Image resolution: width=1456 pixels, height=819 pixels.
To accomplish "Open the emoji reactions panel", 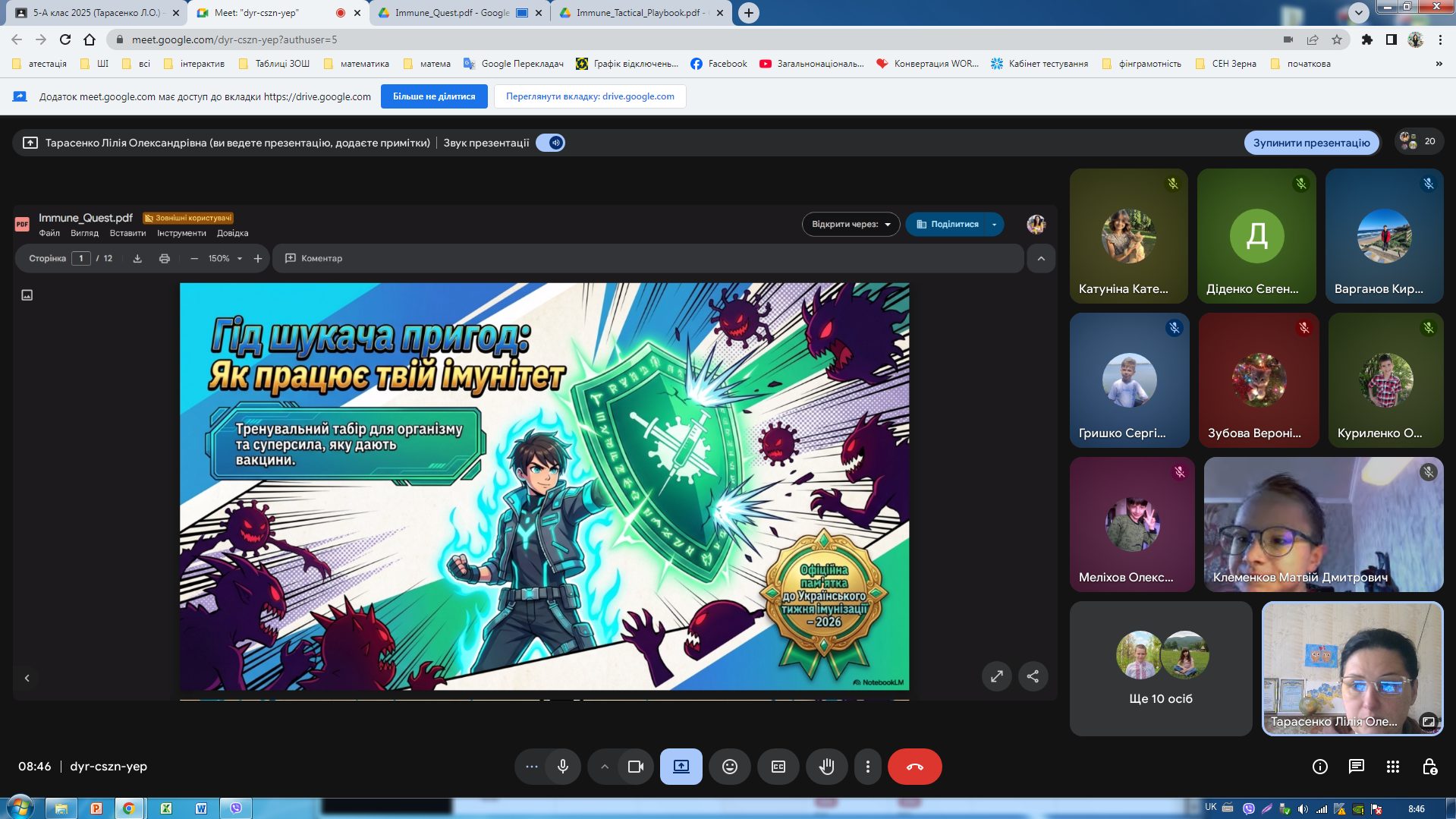I will [729, 767].
